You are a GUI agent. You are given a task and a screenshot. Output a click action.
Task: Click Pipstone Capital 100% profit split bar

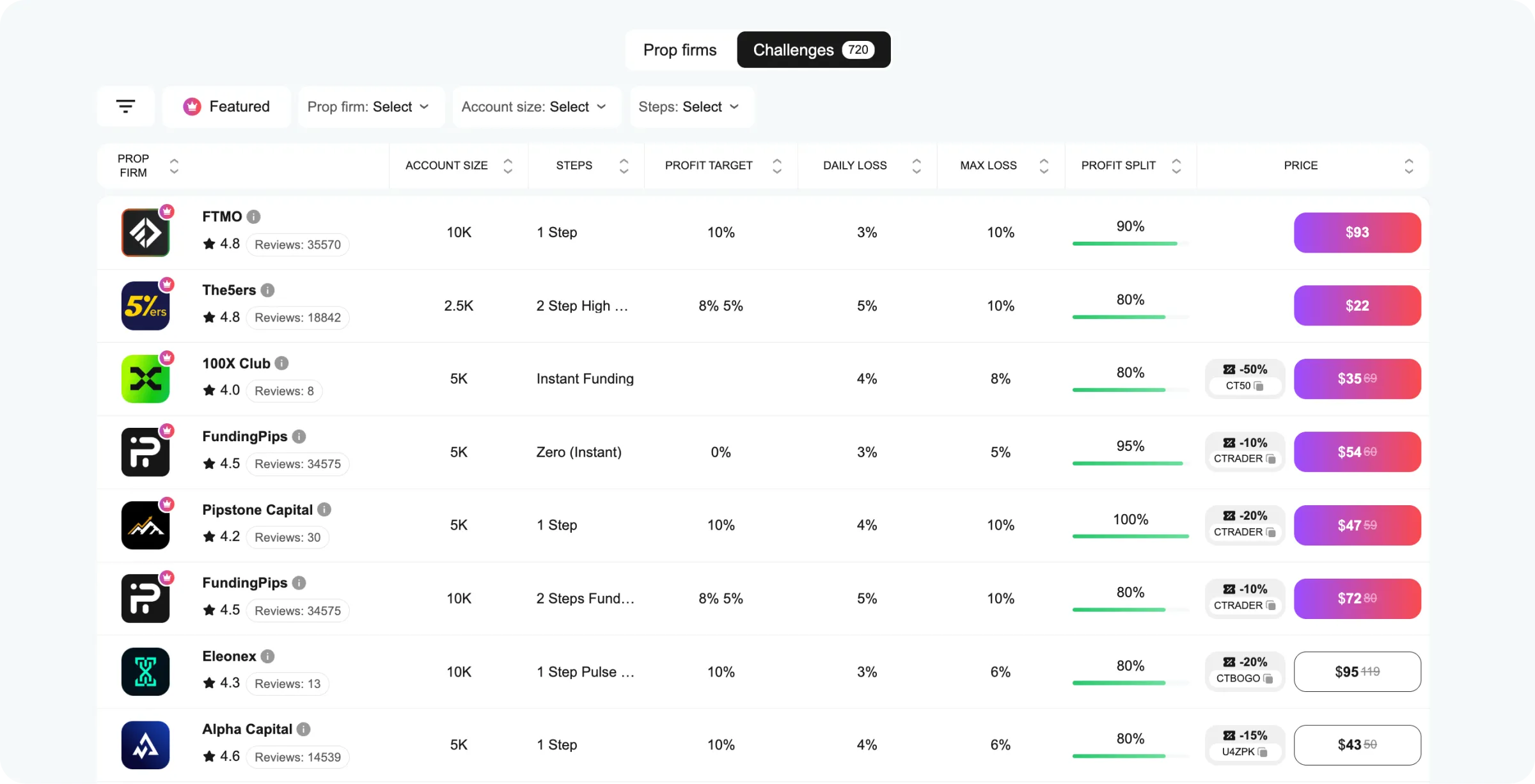click(1130, 537)
